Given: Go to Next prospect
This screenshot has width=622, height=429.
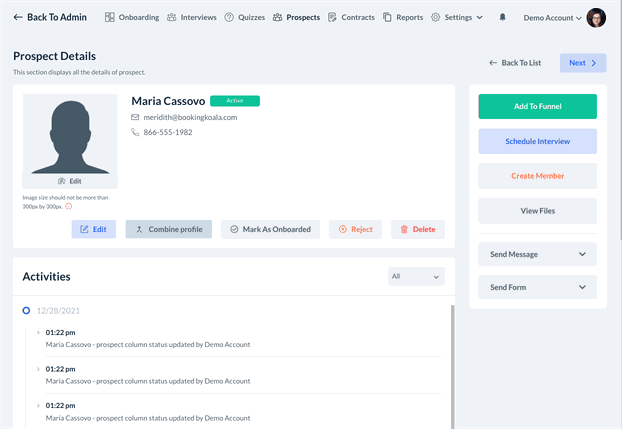Looking at the screenshot, I should (x=583, y=63).
